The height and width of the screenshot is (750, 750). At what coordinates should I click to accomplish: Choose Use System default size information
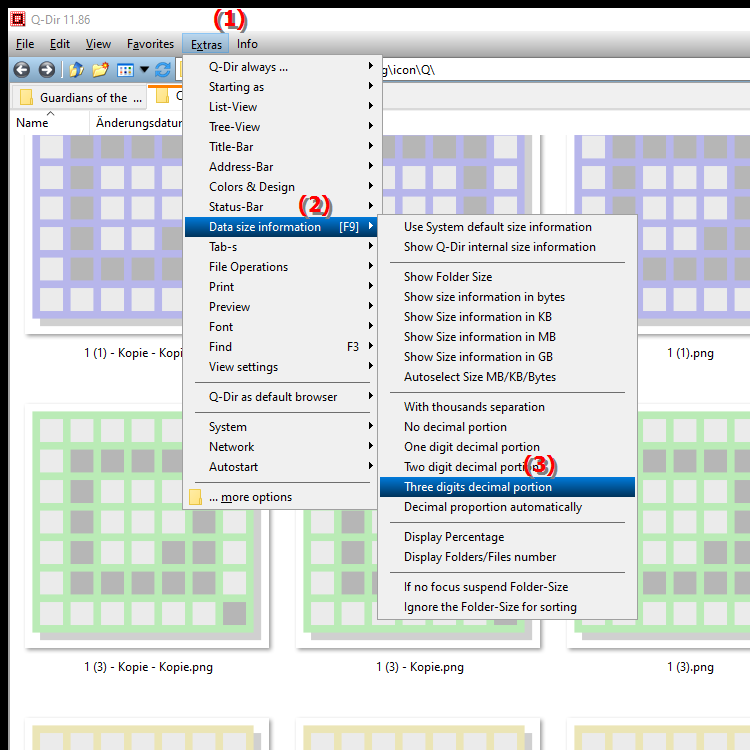tap(507, 227)
